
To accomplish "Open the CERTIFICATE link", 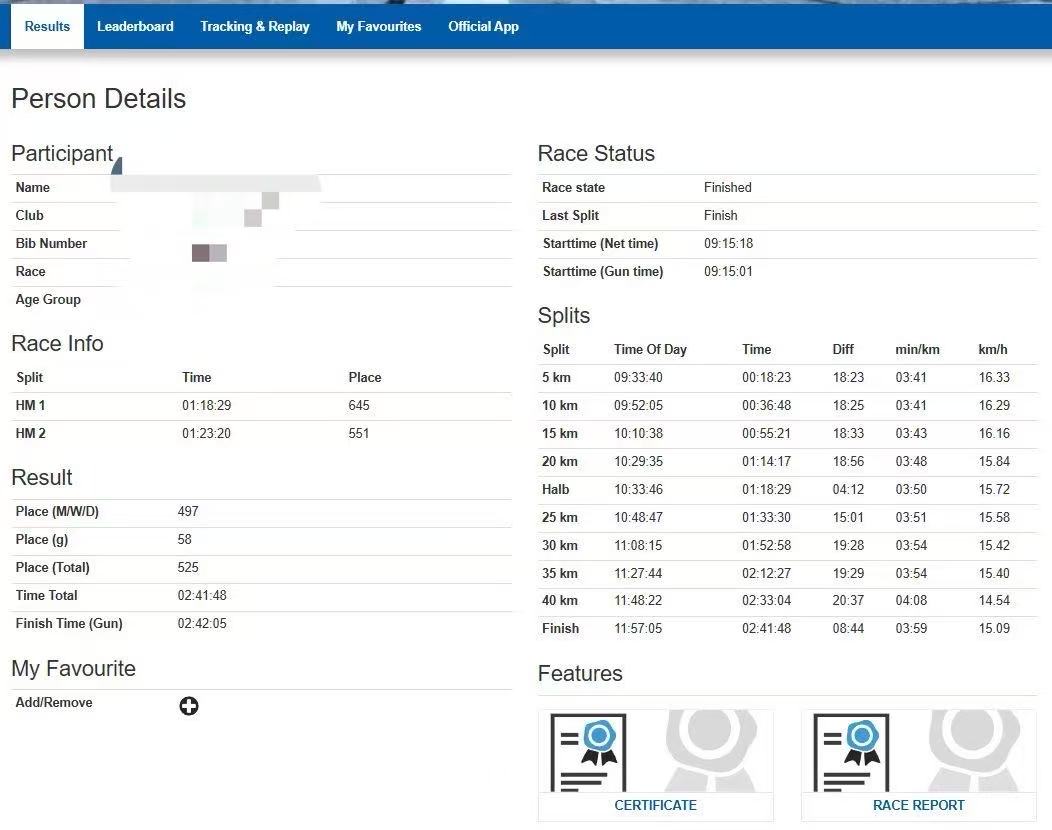I will [x=655, y=805].
